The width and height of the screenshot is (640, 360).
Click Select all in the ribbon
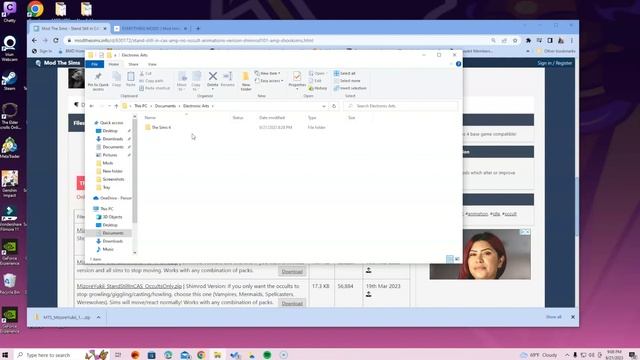pos(344,73)
